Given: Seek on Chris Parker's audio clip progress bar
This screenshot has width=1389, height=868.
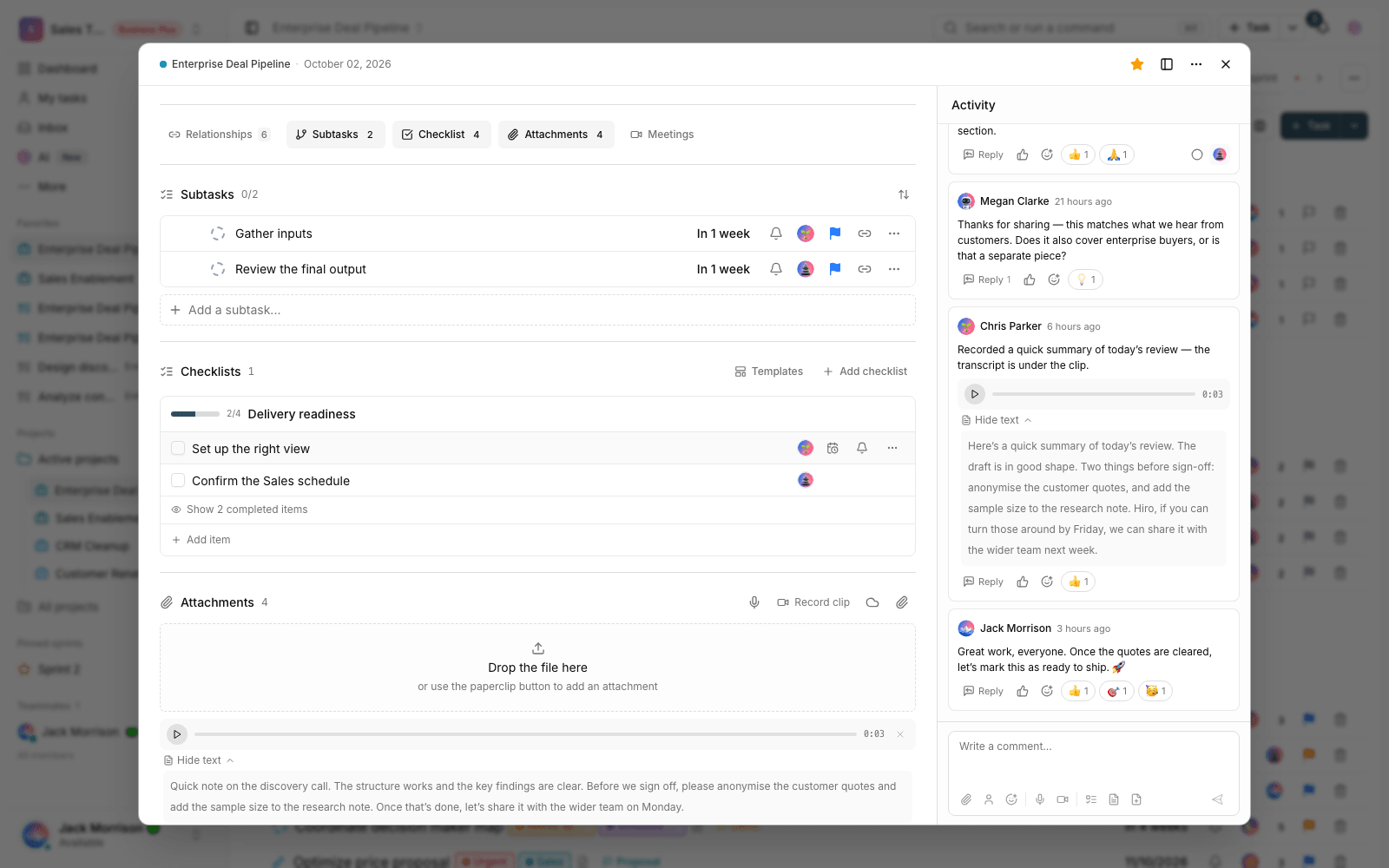Looking at the screenshot, I should coord(1094,394).
